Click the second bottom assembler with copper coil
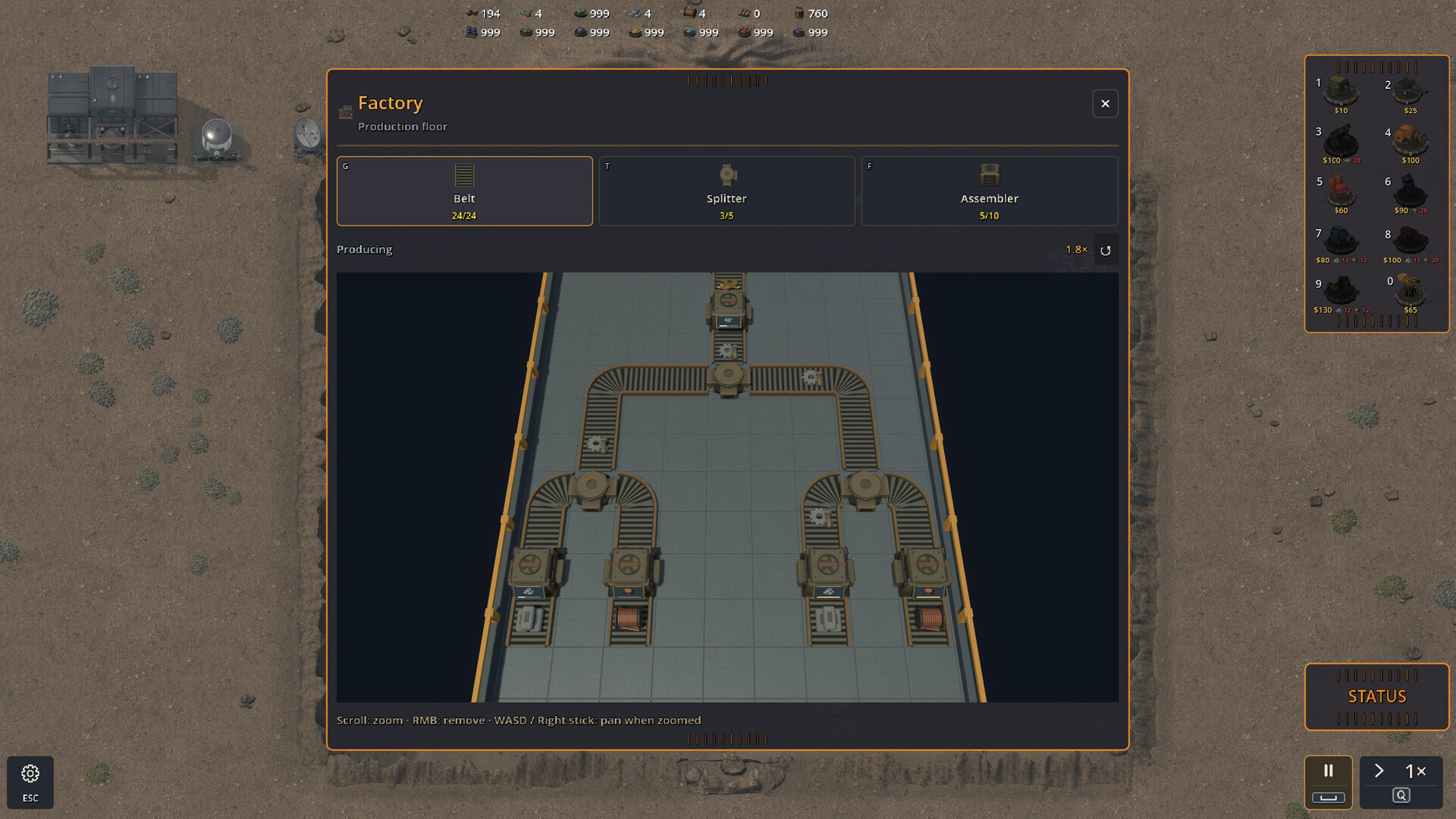 (x=632, y=574)
